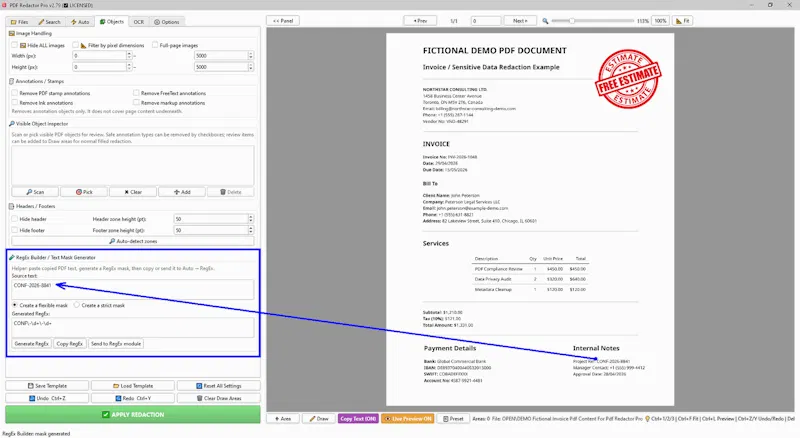800x438 pixels.
Task: Click the Delete button with trash icon
Action: [x=231, y=192]
